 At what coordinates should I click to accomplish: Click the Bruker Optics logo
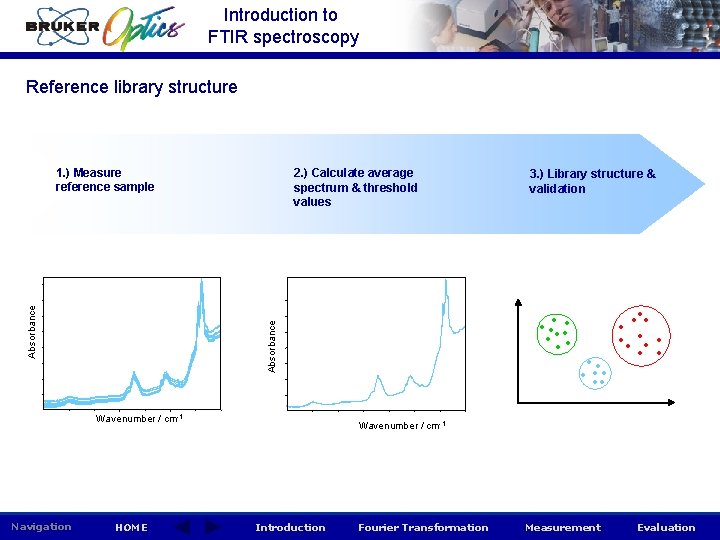click(105, 27)
